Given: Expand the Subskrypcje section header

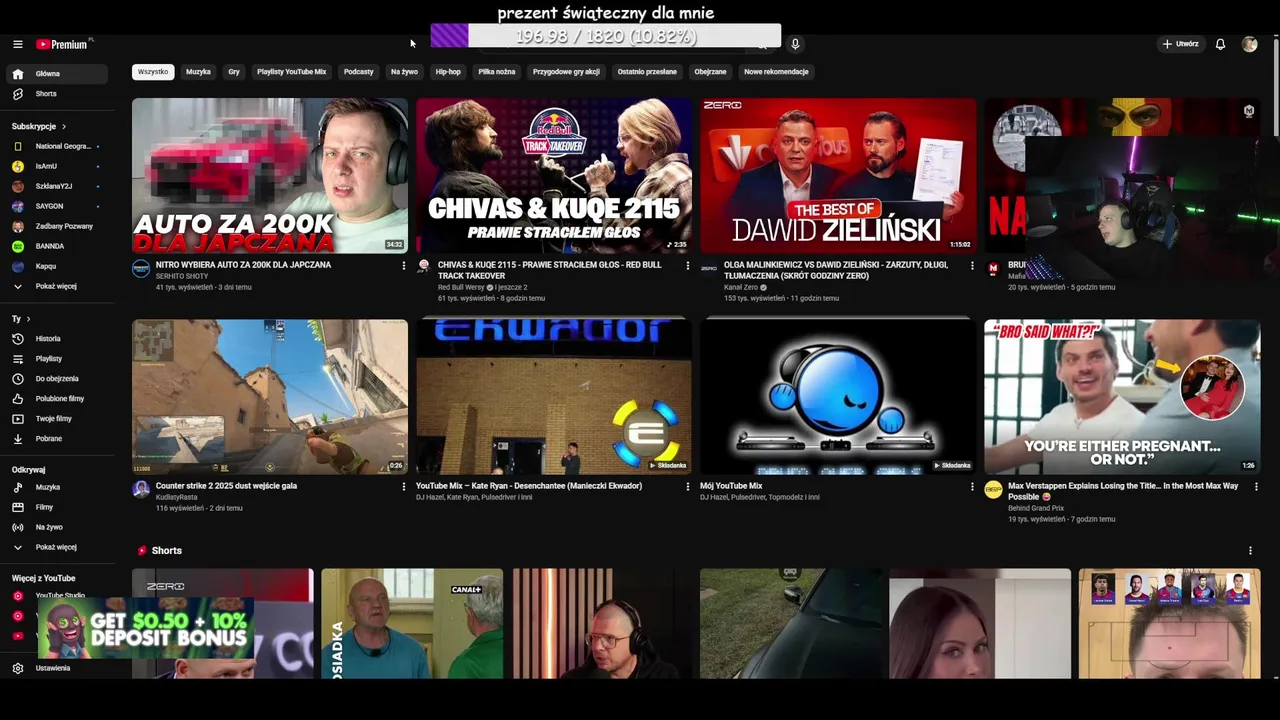Looking at the screenshot, I should point(39,126).
